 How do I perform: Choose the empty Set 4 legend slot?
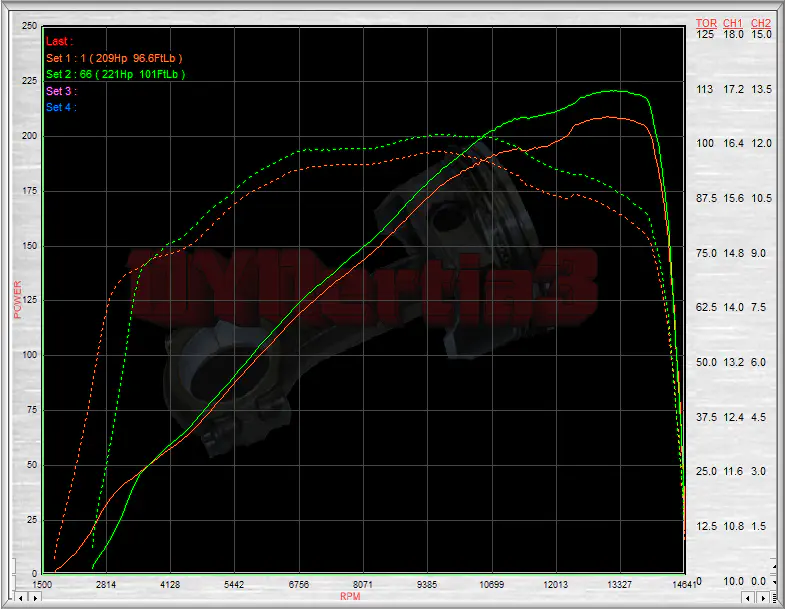(61, 107)
